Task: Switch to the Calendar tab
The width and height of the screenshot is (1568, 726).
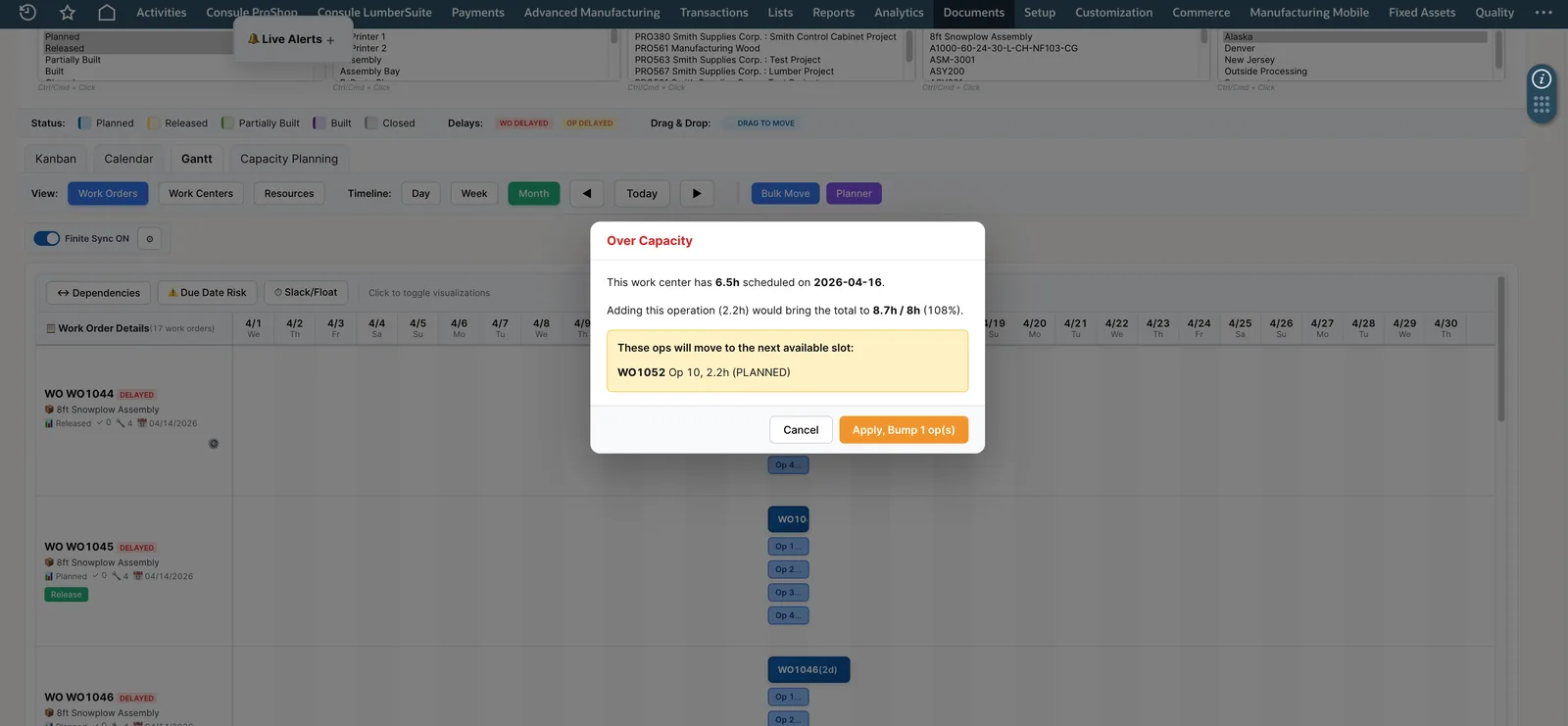Action: pyautogui.click(x=128, y=159)
